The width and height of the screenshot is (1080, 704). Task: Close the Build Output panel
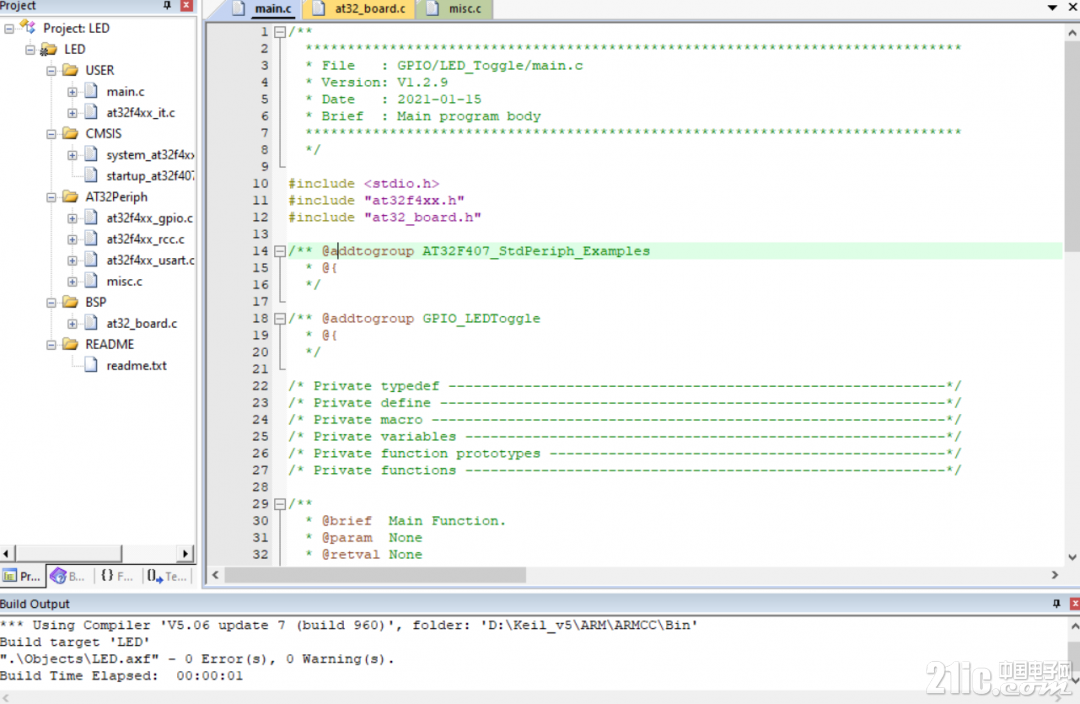1074,603
